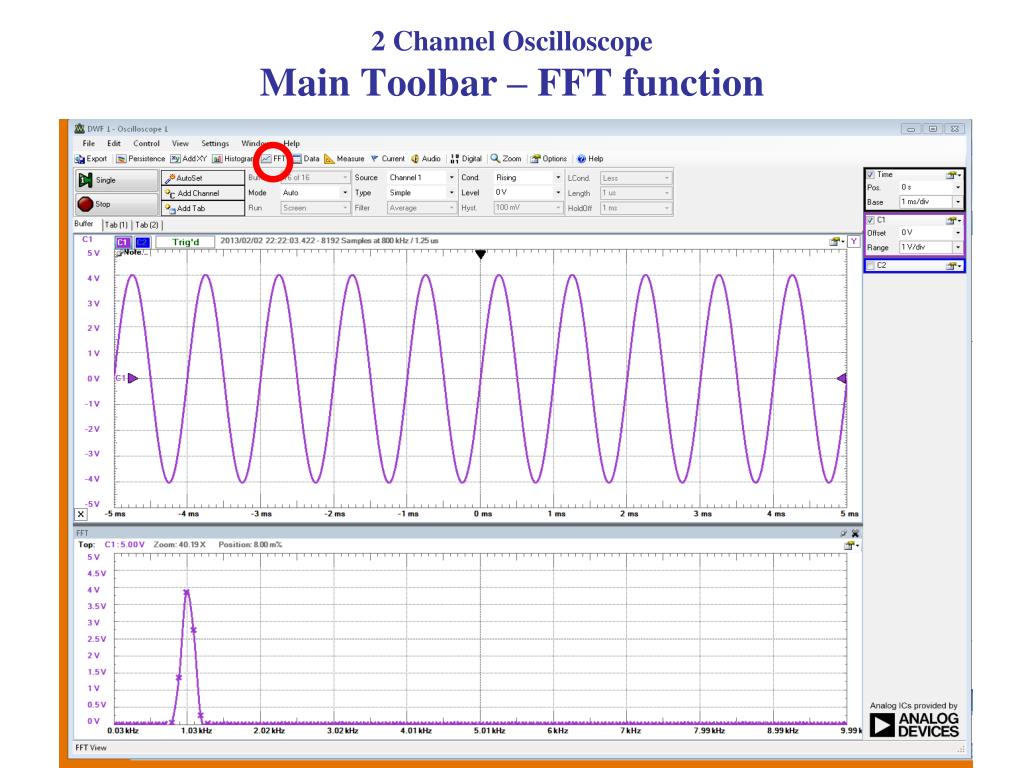The image size is (1024, 768).
Task: Click the FFT peak marker near 4 V
Action: (187, 592)
